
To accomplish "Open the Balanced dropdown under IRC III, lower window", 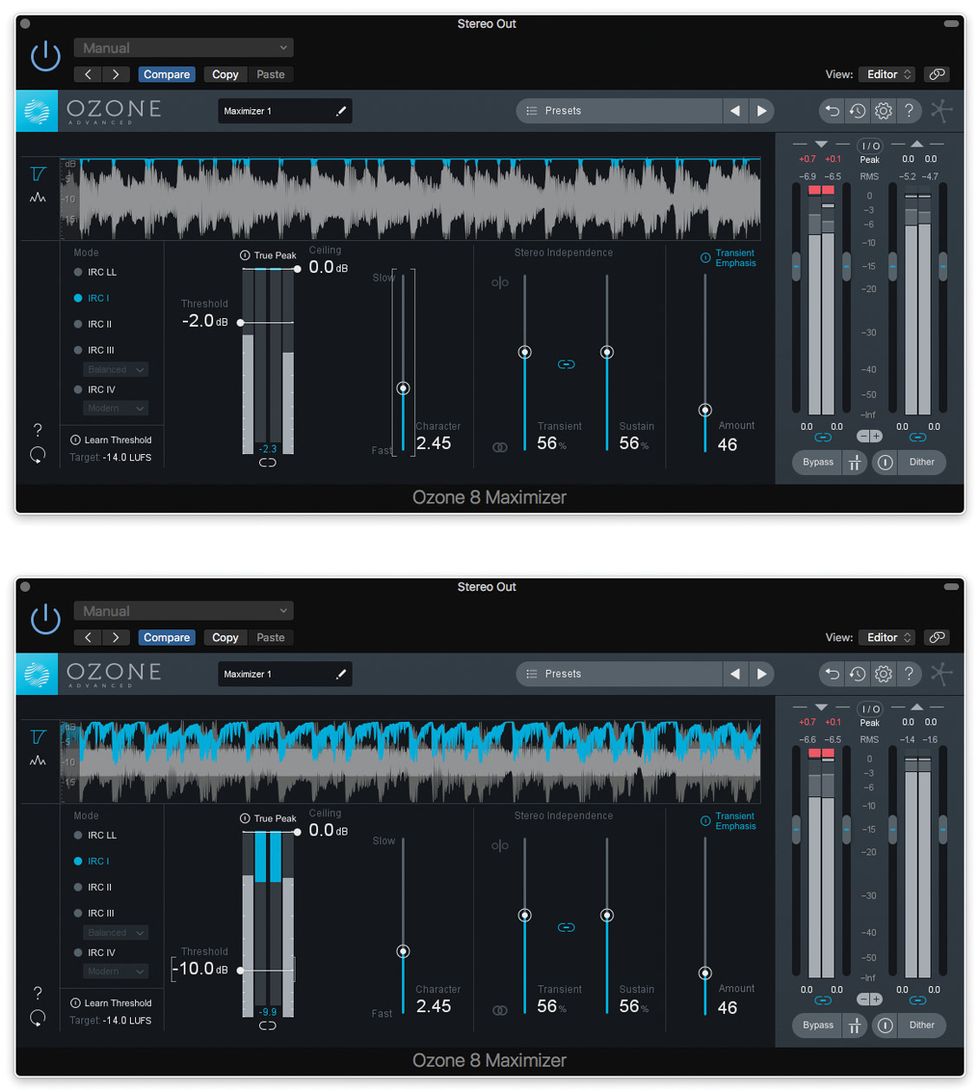I will click(x=116, y=933).
